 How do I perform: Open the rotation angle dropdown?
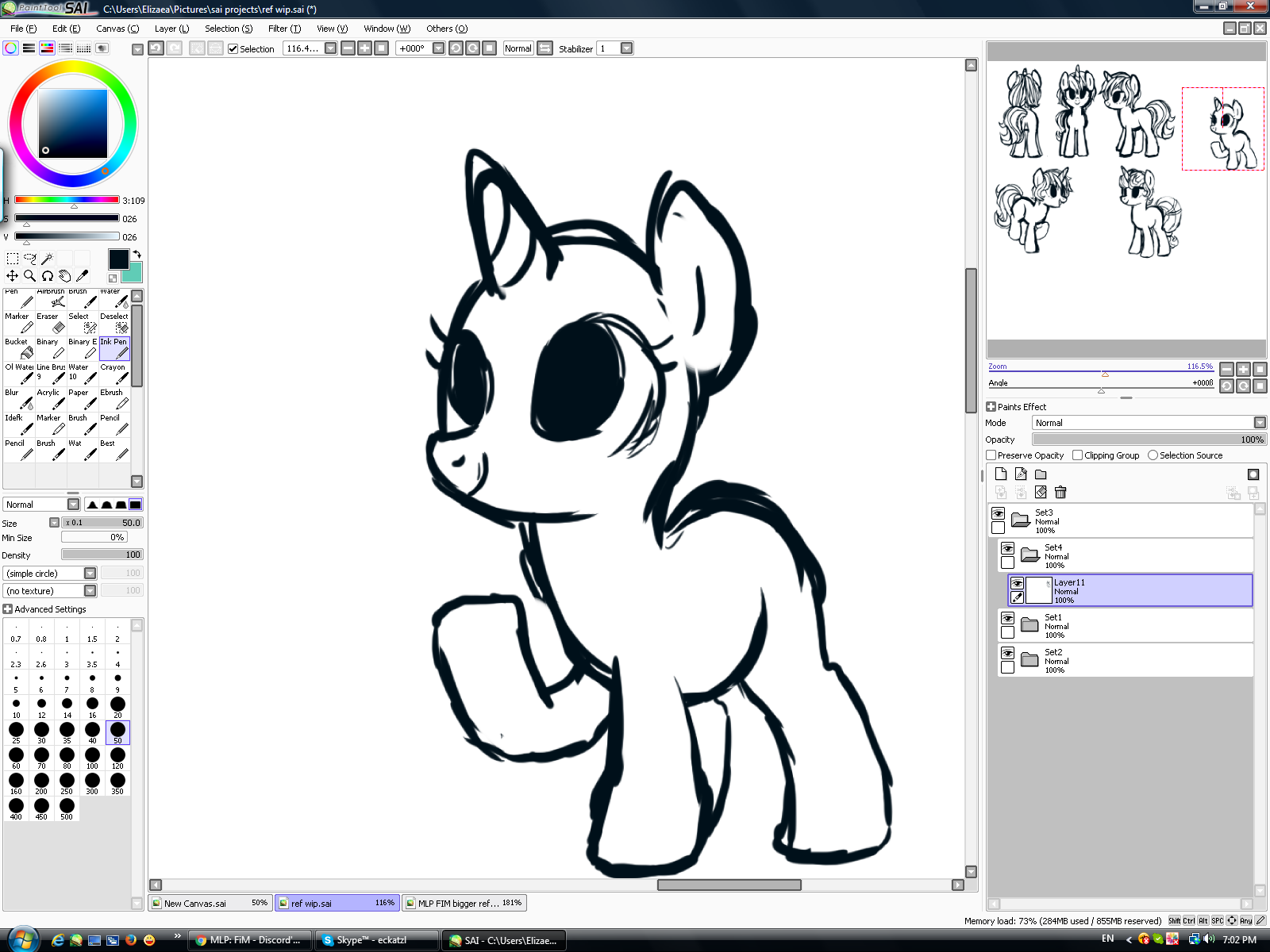(438, 48)
